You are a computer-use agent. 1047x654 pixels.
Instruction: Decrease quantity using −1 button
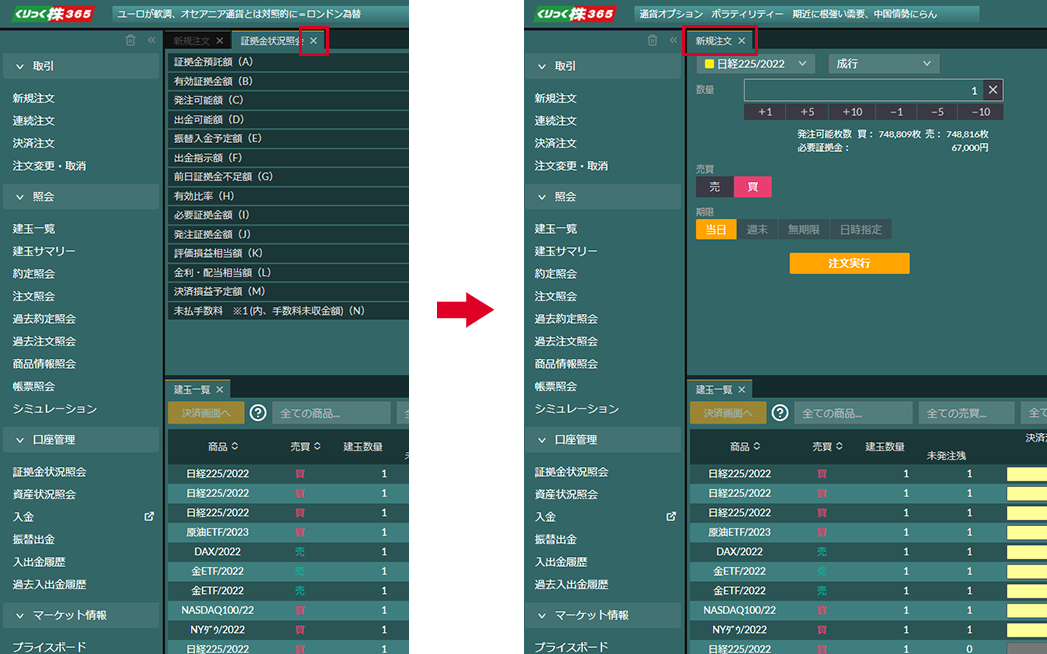897,112
